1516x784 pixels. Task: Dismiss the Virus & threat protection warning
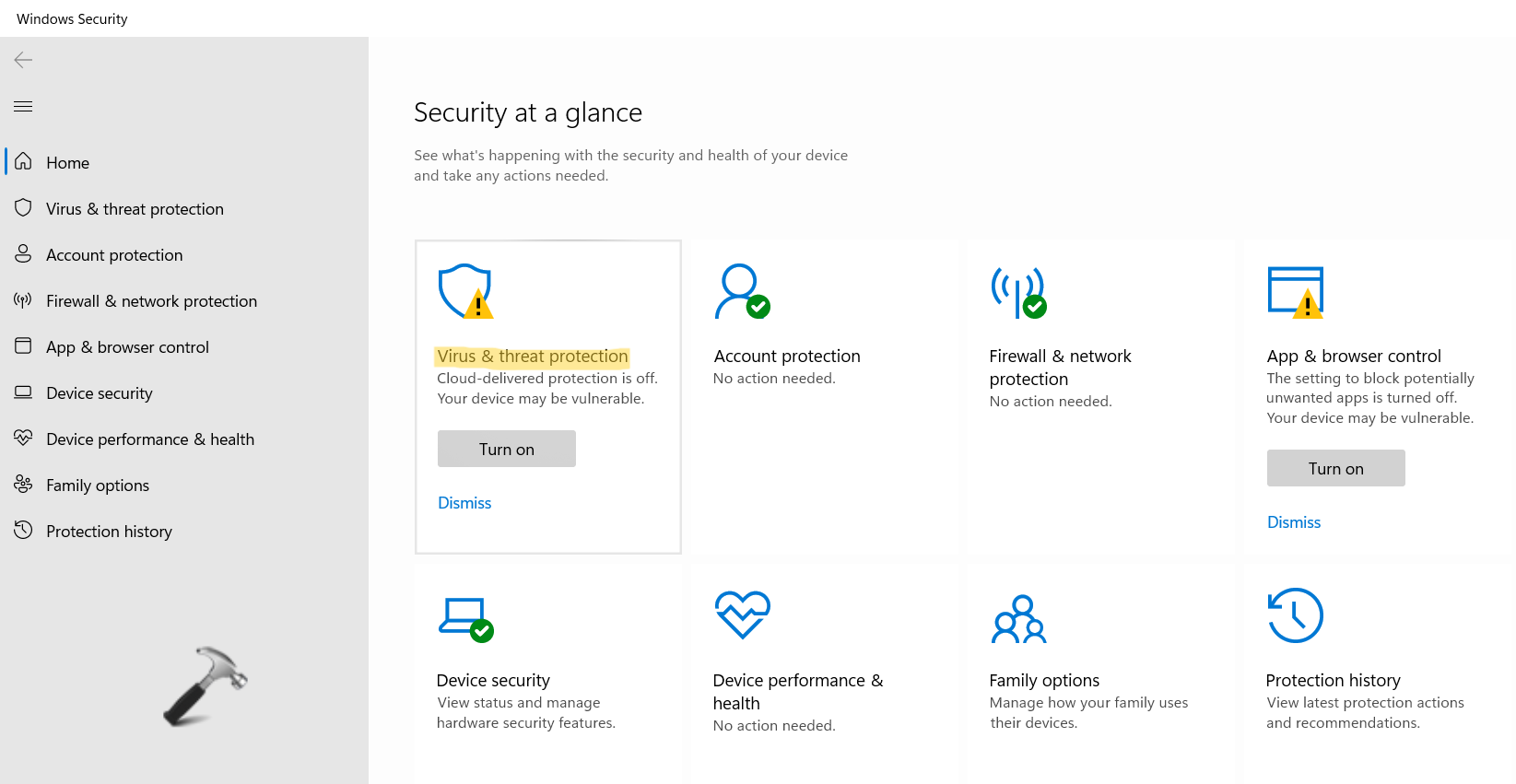(464, 503)
